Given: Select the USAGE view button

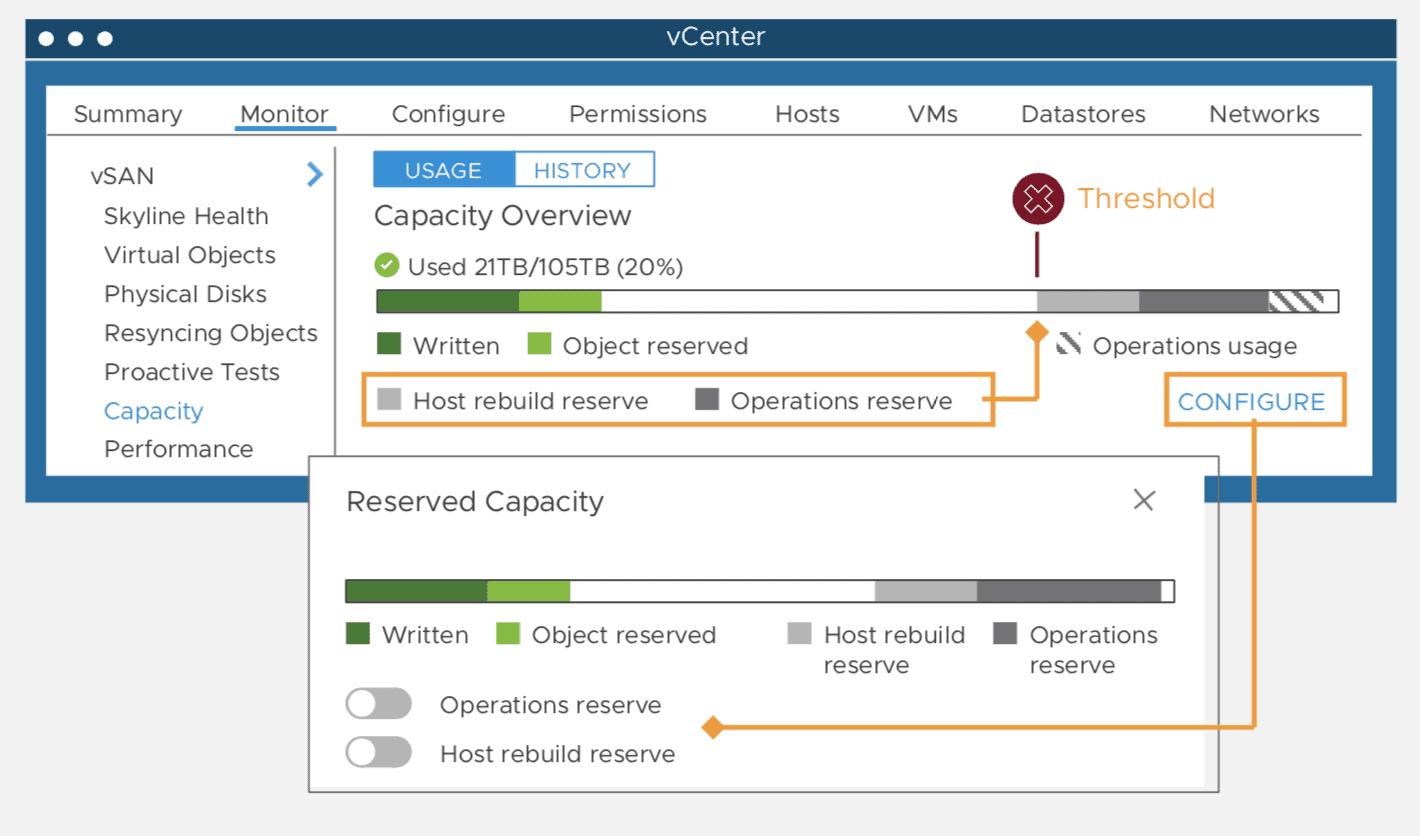Looking at the screenshot, I should coord(443,170).
